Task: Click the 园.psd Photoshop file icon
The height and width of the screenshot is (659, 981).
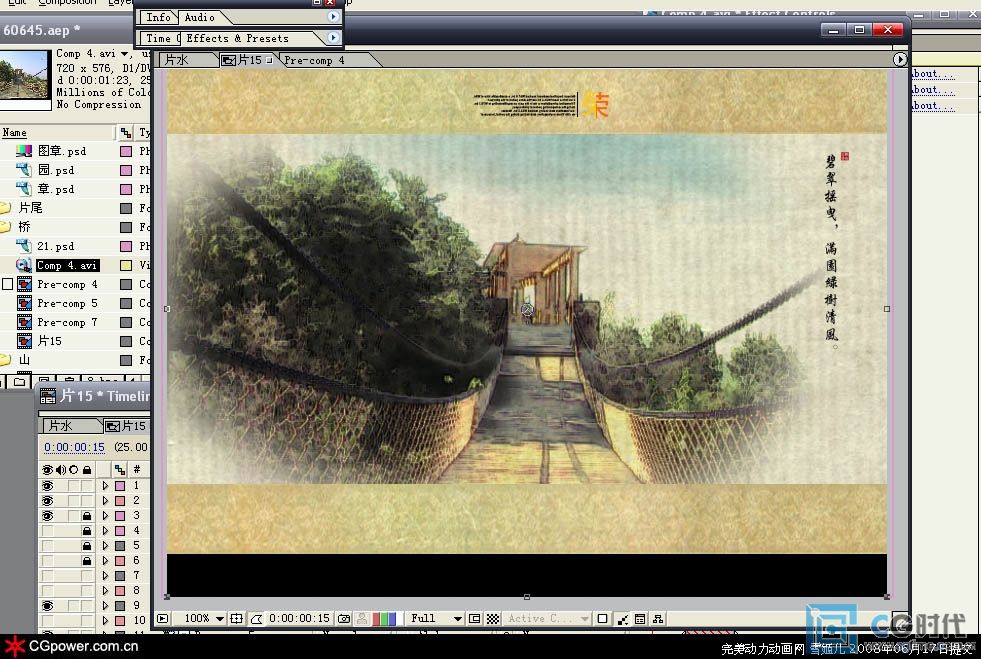Action: (x=24, y=170)
